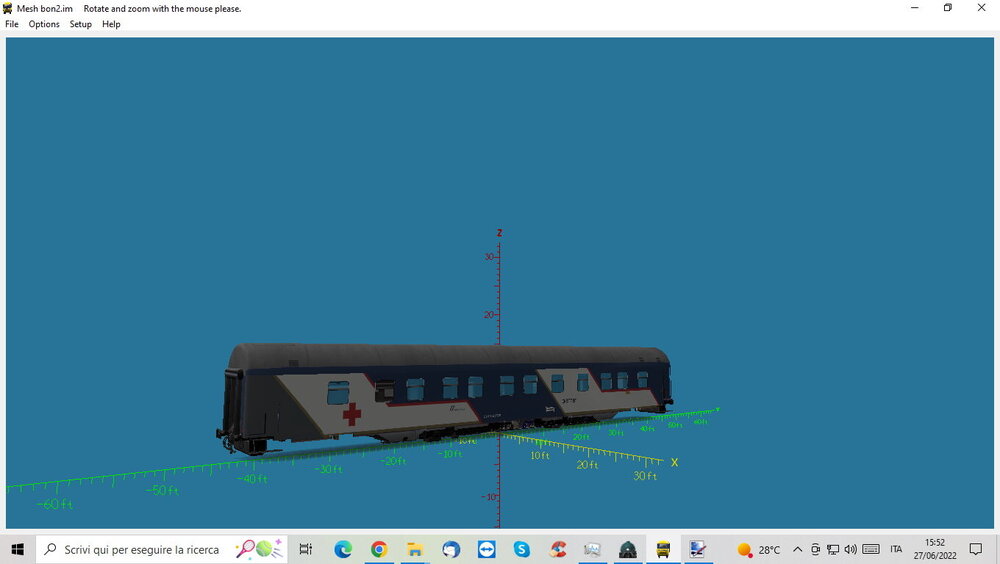Launch Google Chrome from taskbar
The image size is (1000, 564).
click(379, 549)
